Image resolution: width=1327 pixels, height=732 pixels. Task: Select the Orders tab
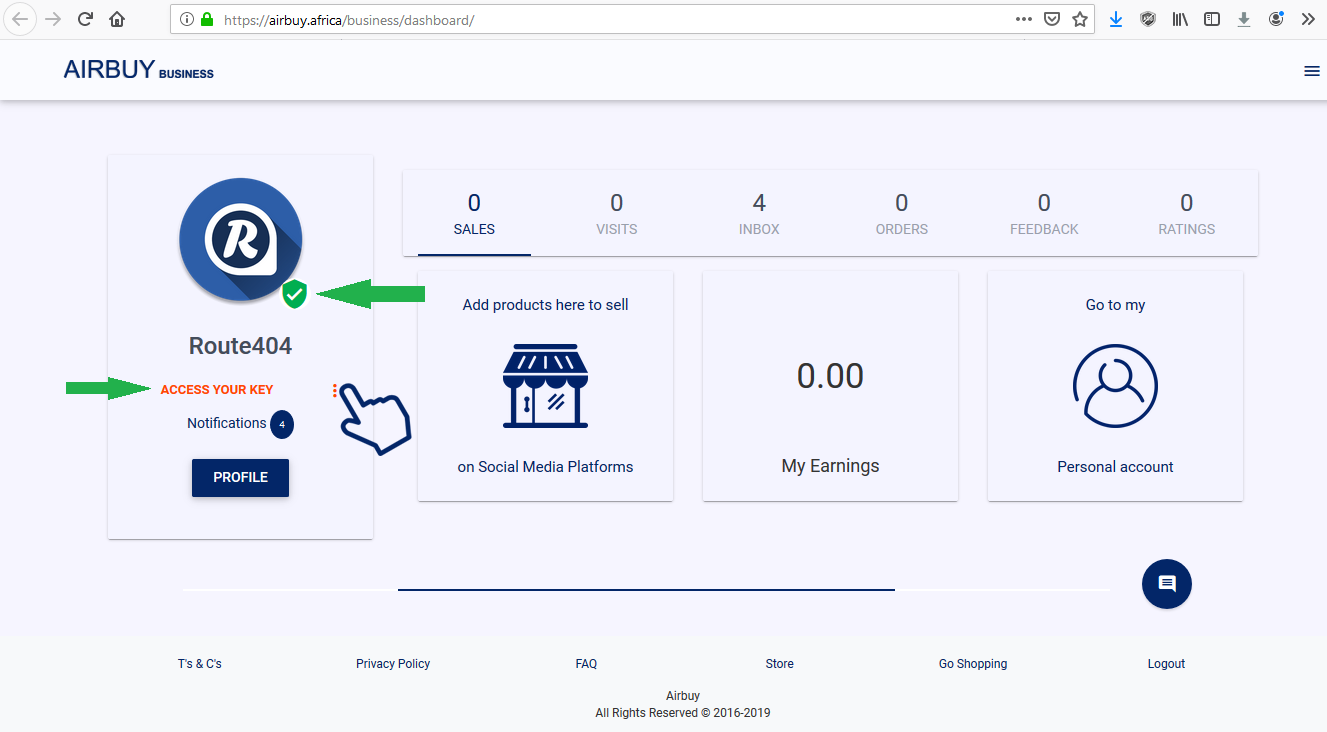(901, 214)
